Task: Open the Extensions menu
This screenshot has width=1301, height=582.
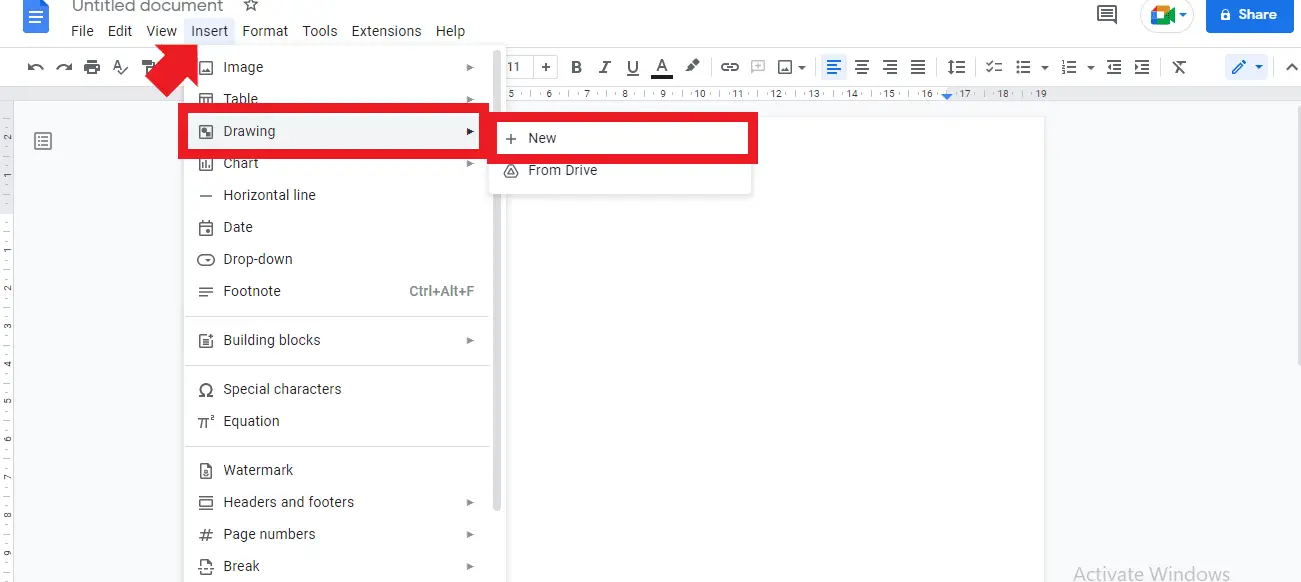Action: pos(386,31)
